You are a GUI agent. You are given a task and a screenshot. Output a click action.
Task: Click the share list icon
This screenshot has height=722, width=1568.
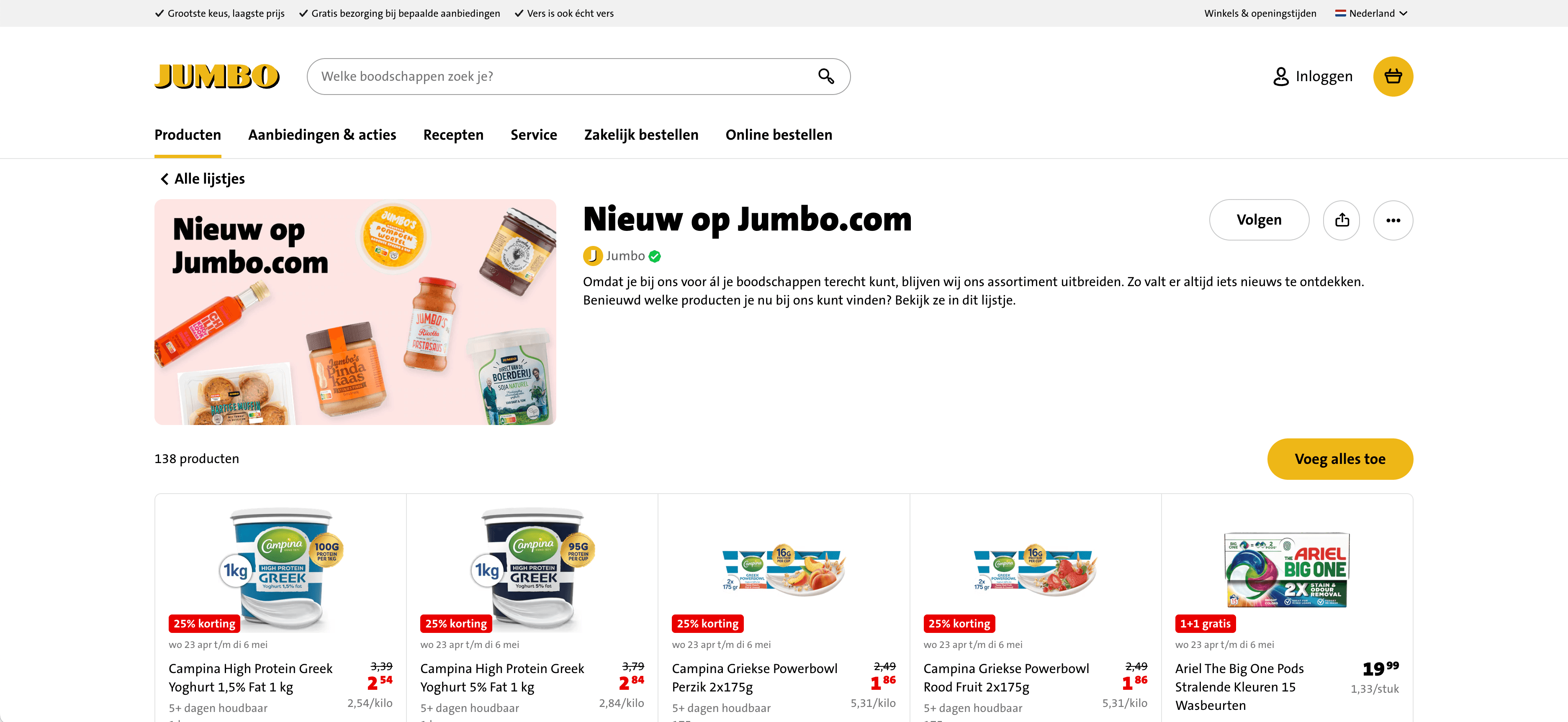1342,220
